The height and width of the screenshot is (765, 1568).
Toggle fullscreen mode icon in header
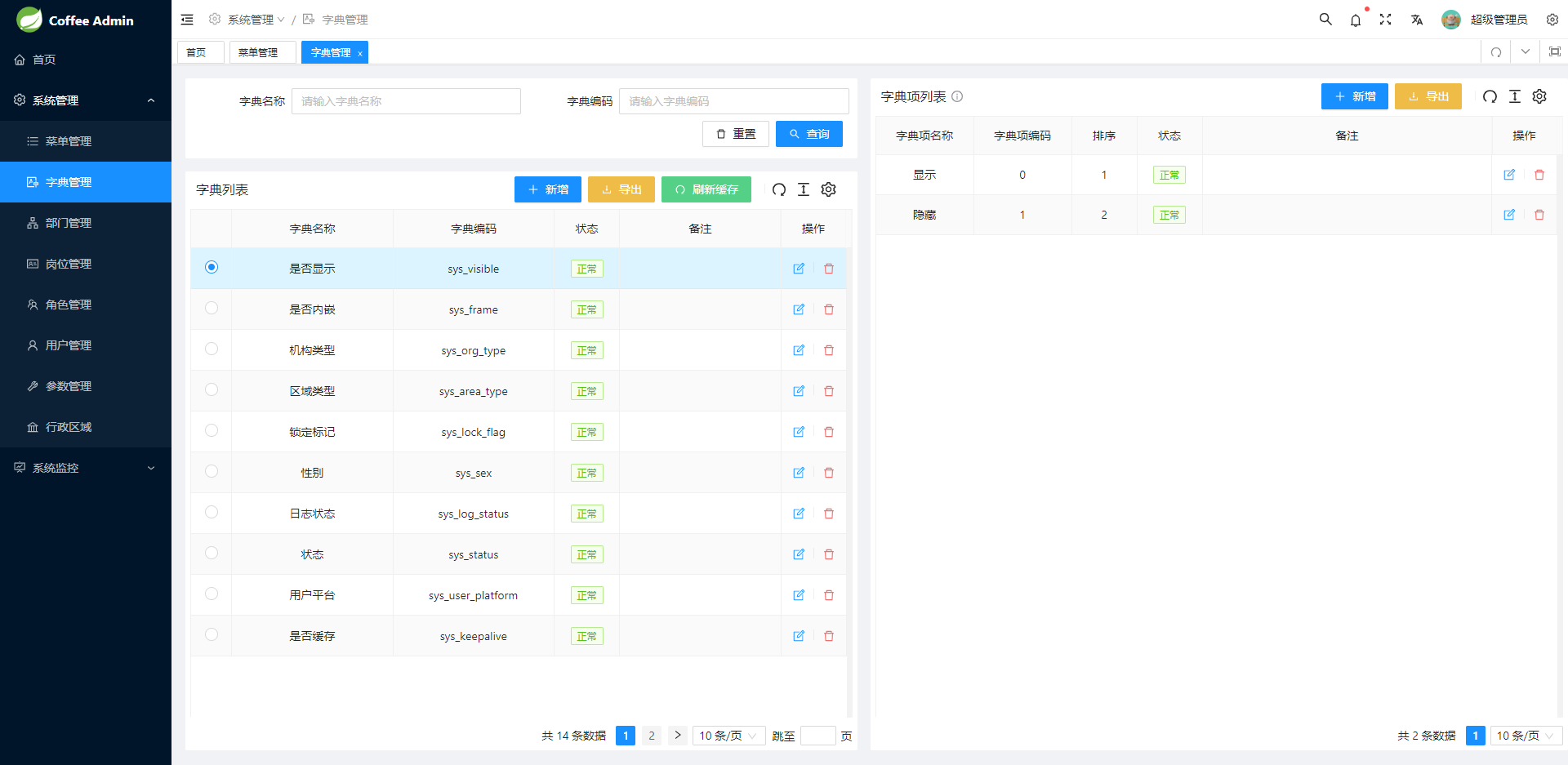[x=1386, y=20]
